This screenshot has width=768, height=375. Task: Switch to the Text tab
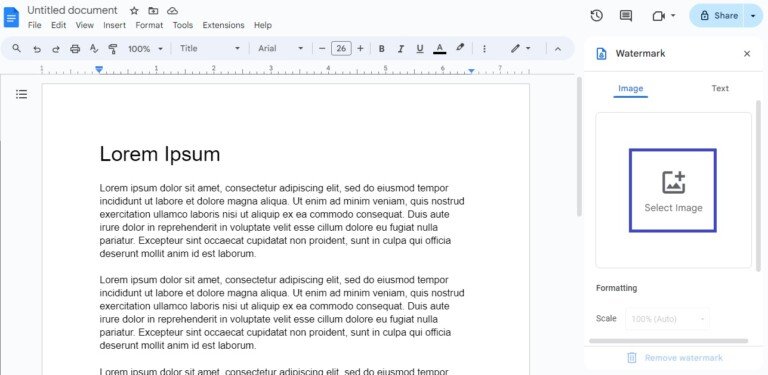(720, 89)
